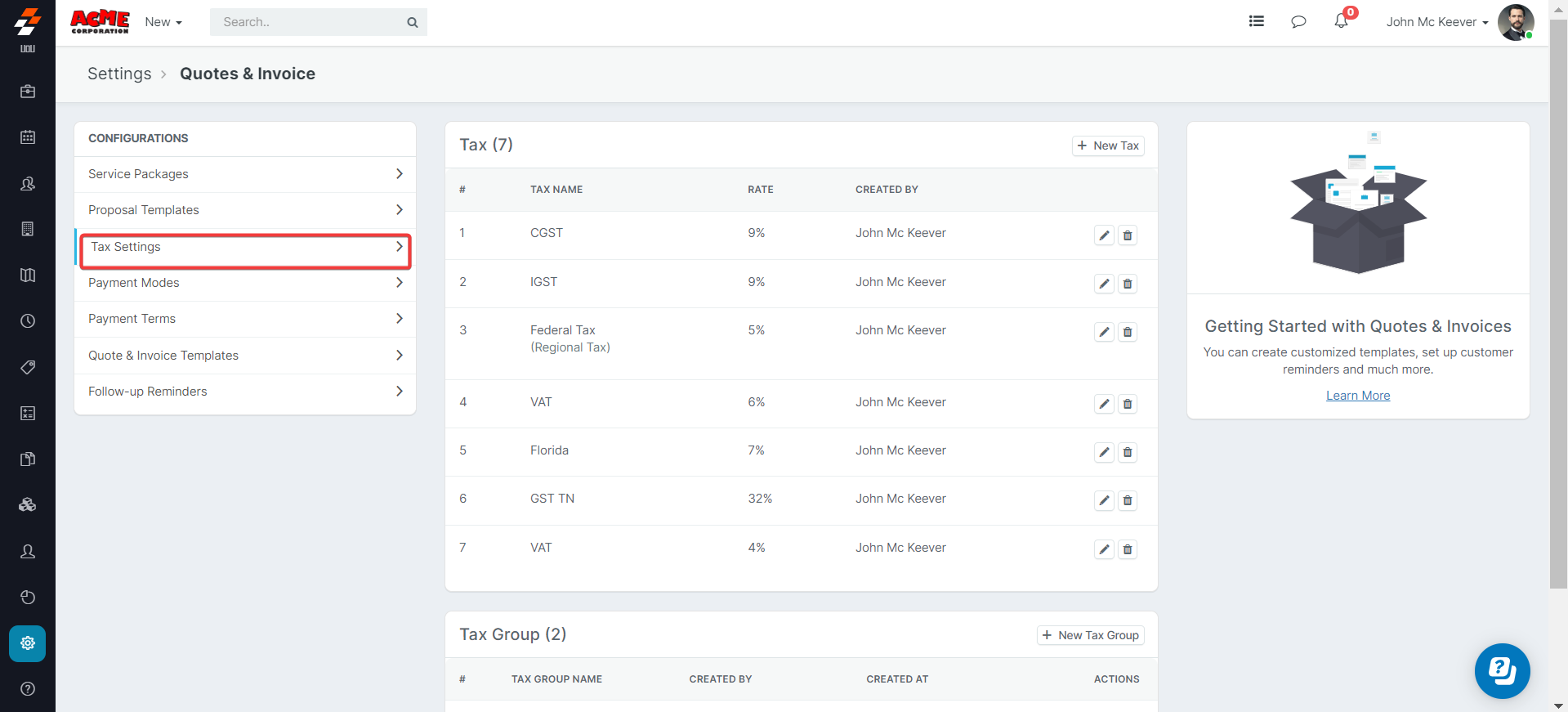Click trash icon for GST TN tax
The height and width of the screenshot is (712, 1568).
1128,500
